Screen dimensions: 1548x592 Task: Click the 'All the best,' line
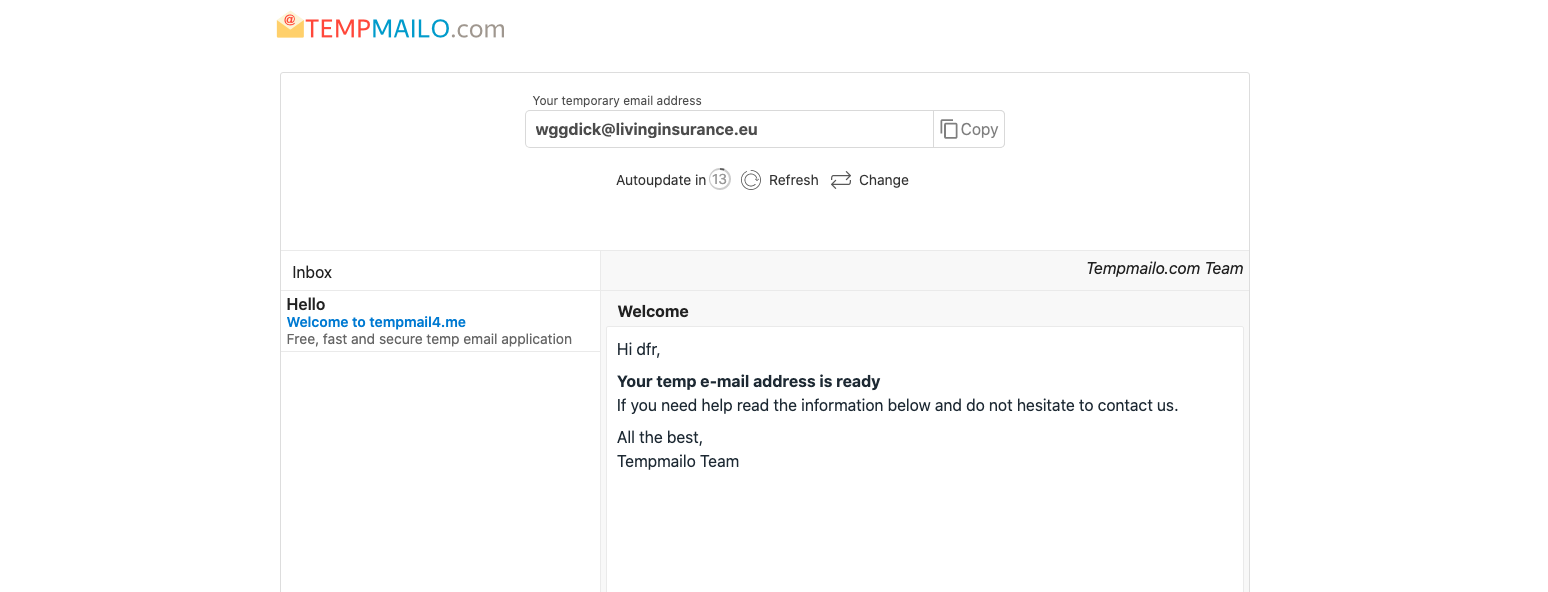click(x=660, y=437)
